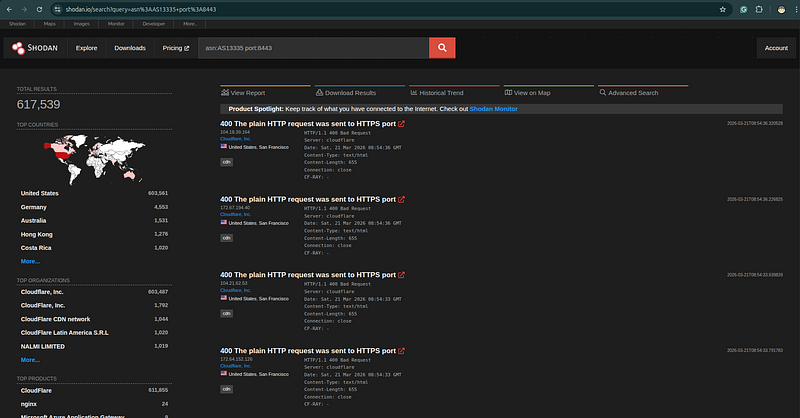Open the Account menu
This screenshot has width=800, height=418.
(776, 48)
